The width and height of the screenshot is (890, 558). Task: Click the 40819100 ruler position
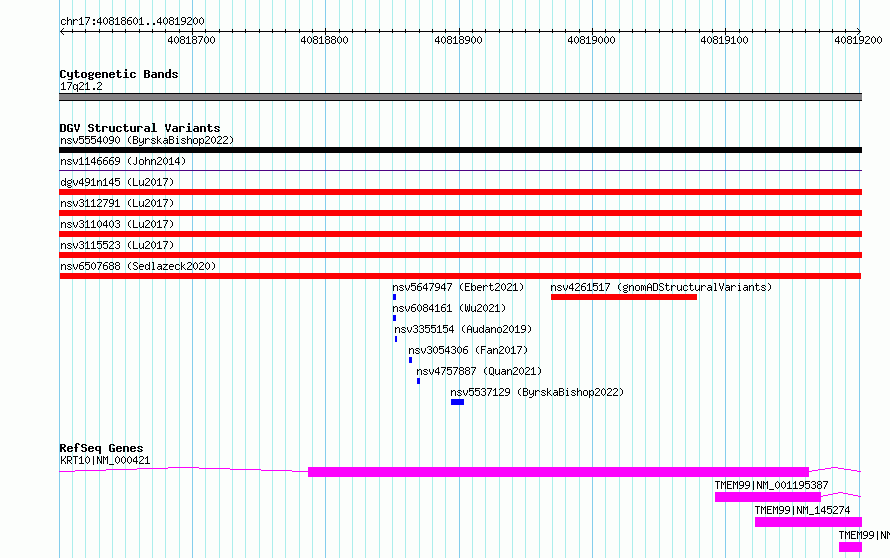click(x=724, y=40)
